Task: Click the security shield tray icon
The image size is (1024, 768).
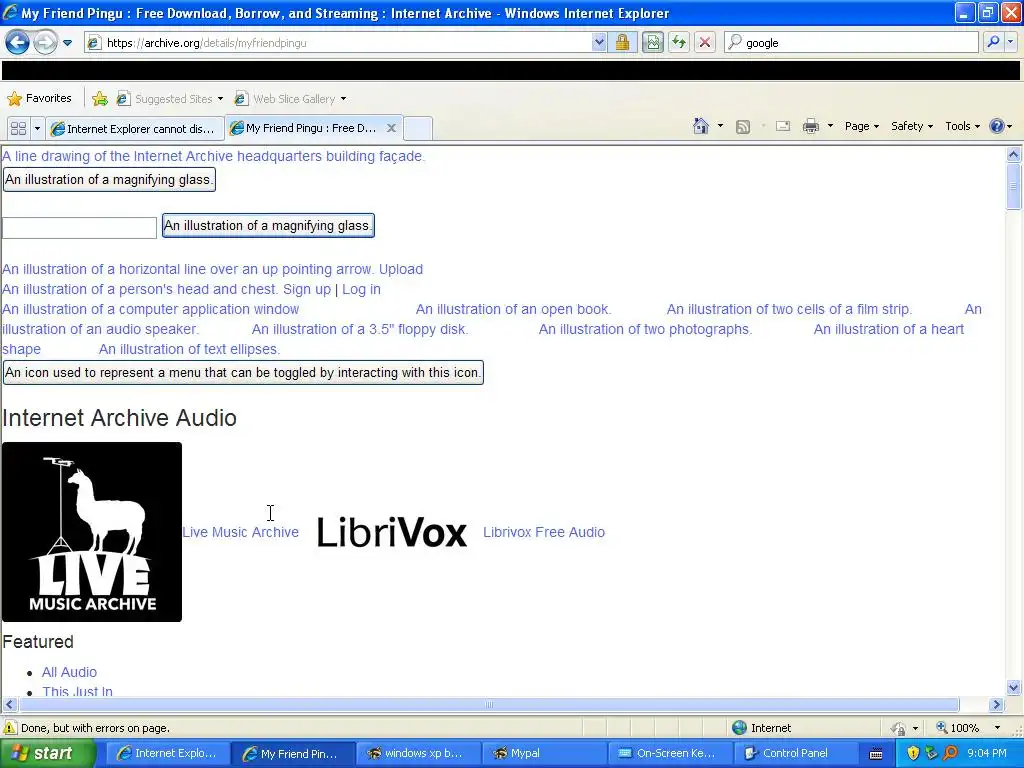Action: (913, 753)
